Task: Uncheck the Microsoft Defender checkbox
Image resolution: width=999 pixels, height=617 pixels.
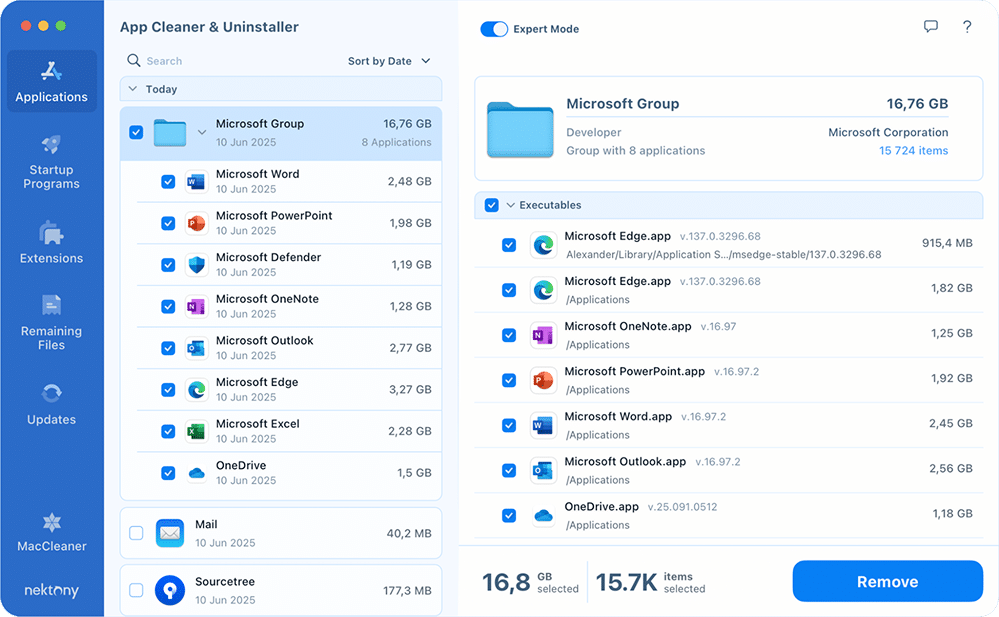Action: point(168,265)
